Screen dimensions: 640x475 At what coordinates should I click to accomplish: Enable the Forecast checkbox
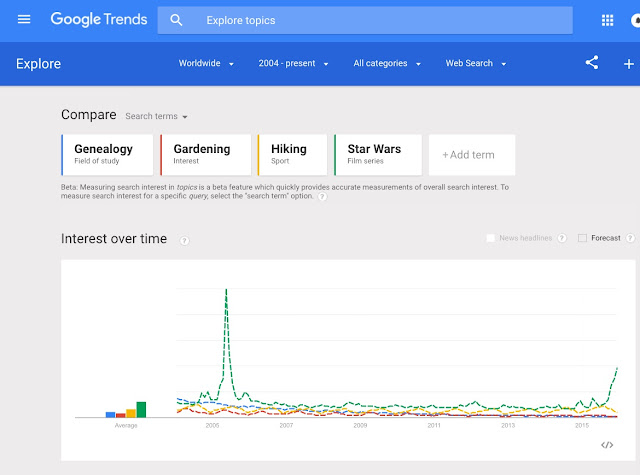(582, 238)
